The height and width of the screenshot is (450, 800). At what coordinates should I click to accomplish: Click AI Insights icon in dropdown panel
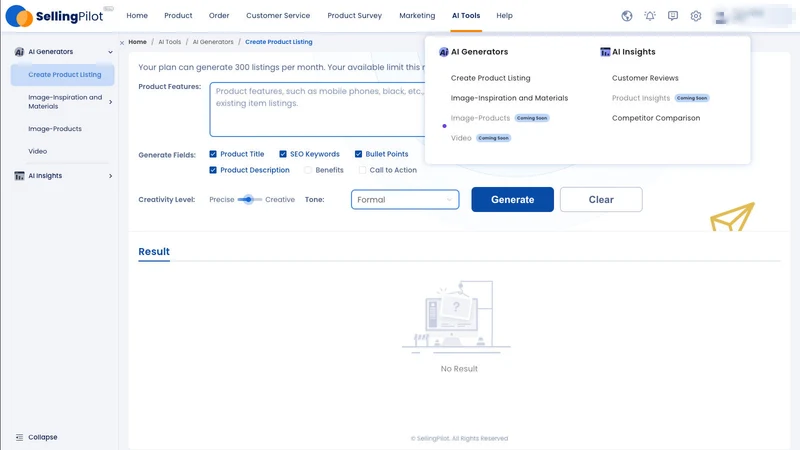[x=605, y=52]
